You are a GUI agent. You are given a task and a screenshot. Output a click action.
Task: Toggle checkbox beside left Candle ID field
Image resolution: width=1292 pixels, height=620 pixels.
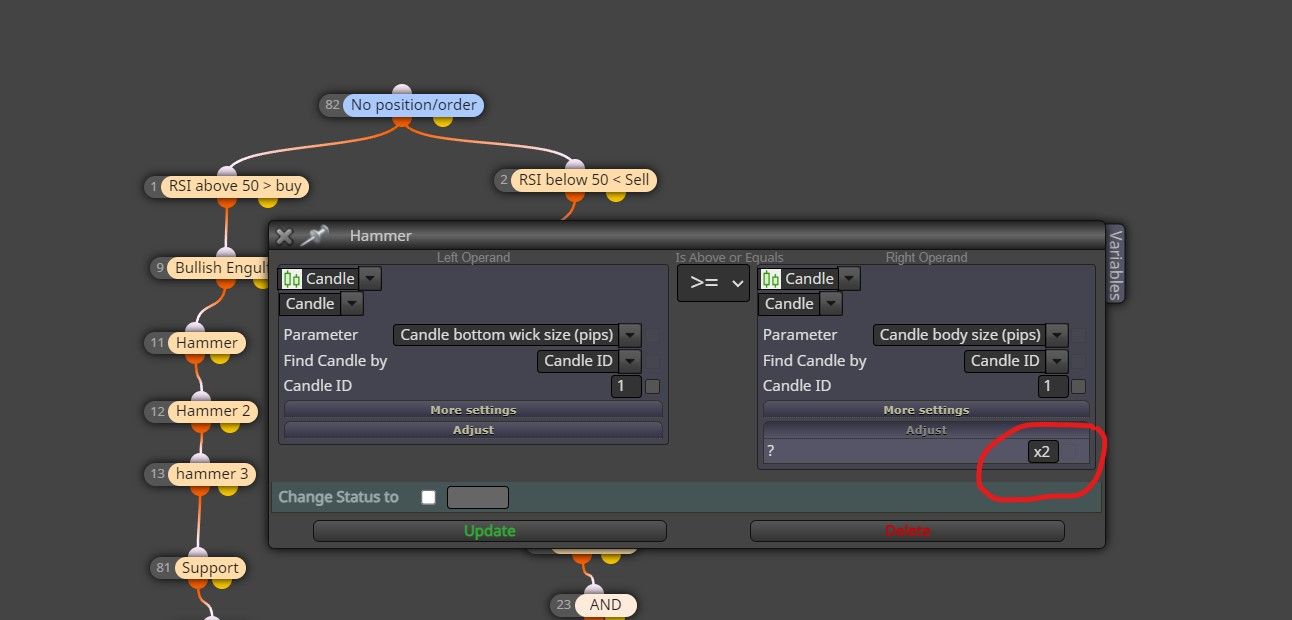652,386
